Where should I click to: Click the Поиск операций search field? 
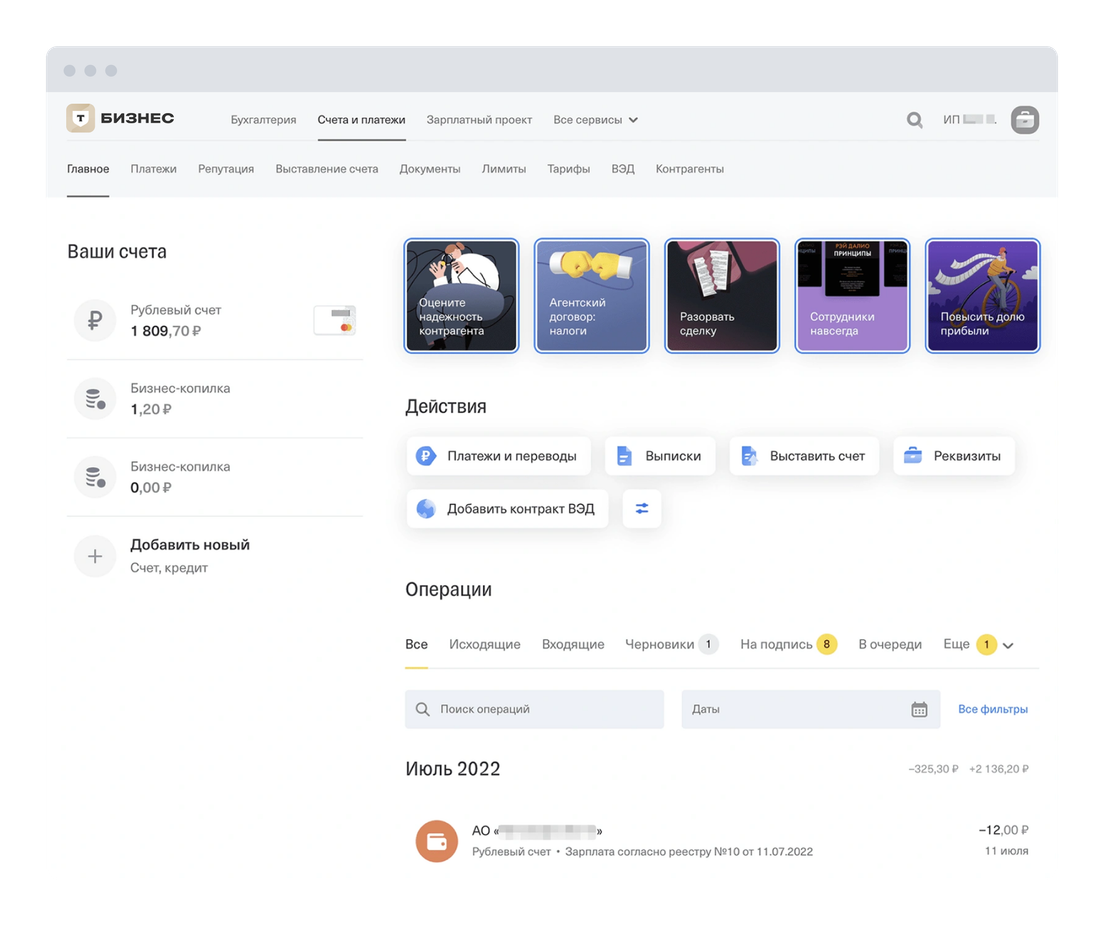tap(534, 709)
